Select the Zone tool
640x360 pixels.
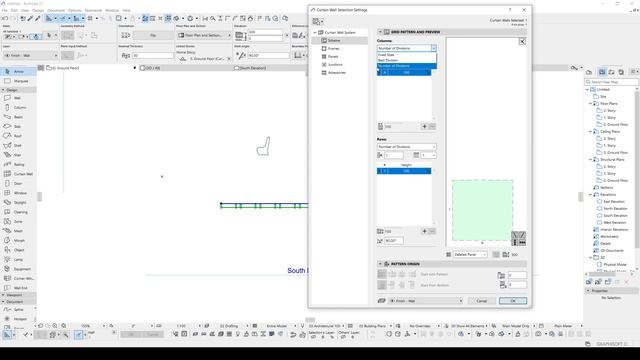point(18,221)
